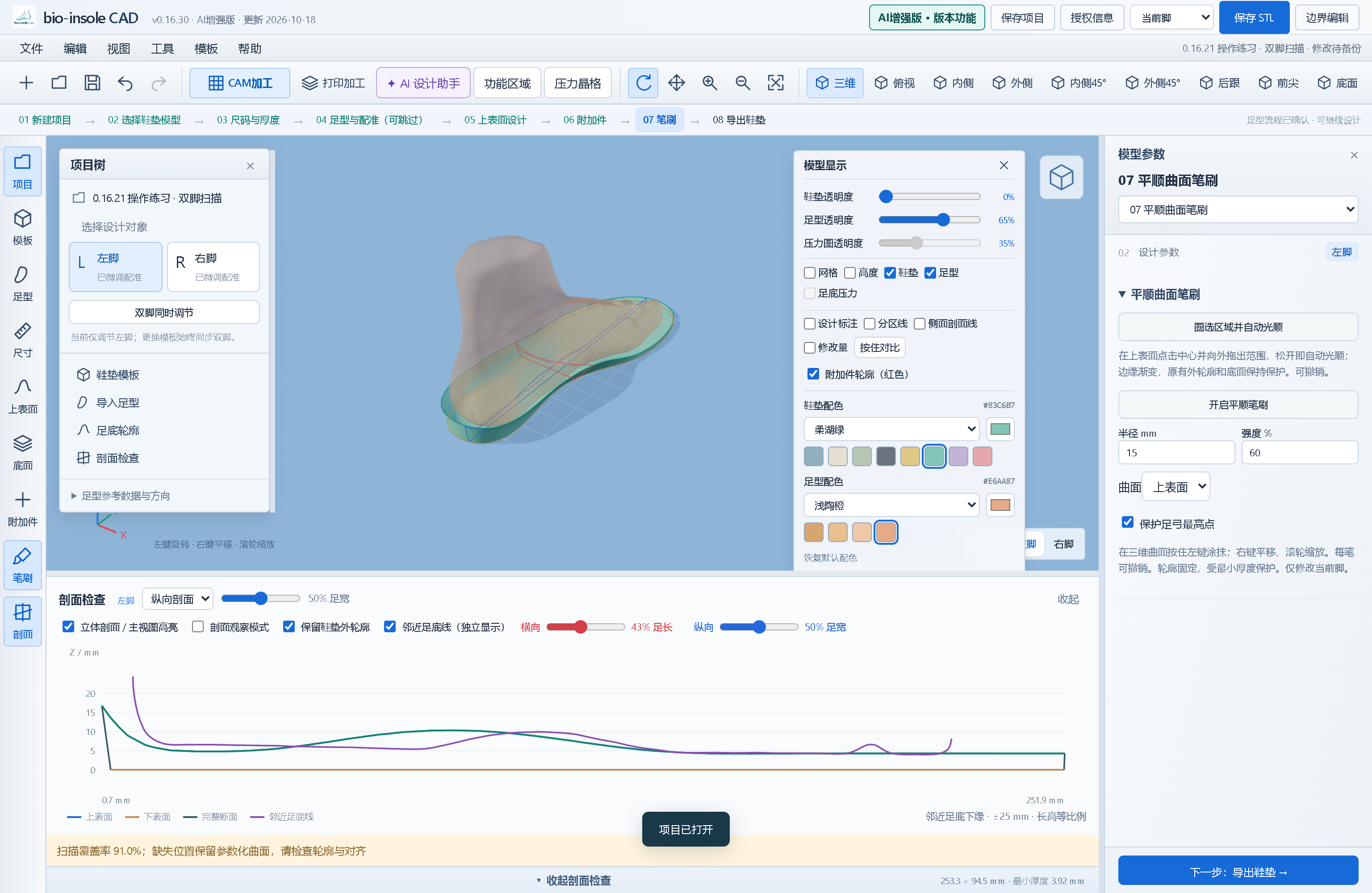This screenshot has width=1372, height=893.
Task: Click the open folder toolbar icon
Action: pyautogui.click(x=59, y=83)
